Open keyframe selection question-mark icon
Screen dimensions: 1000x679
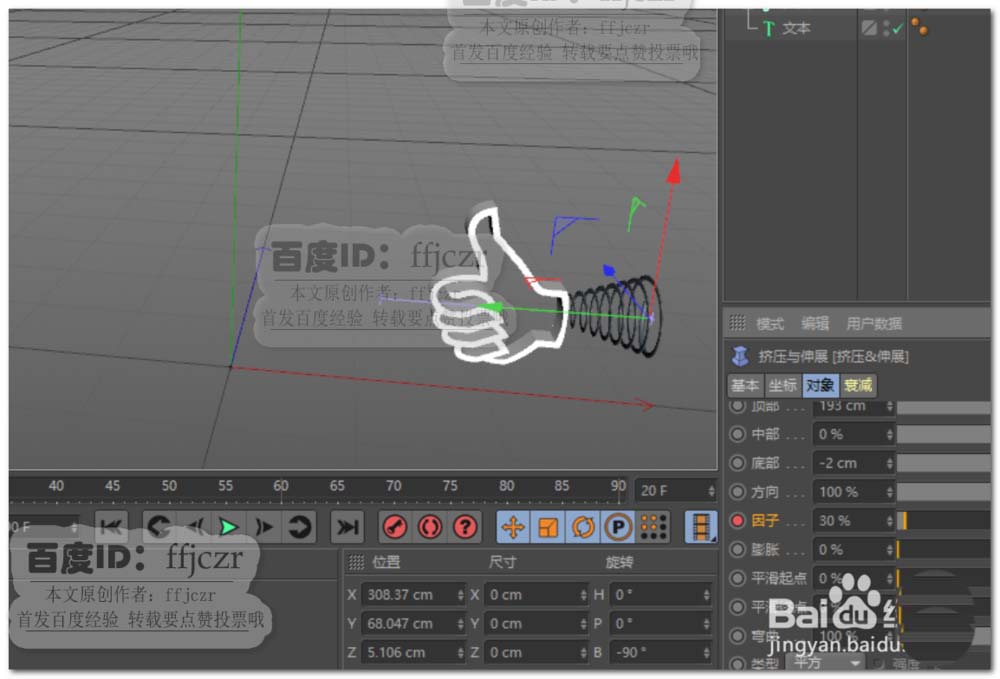[x=465, y=527]
